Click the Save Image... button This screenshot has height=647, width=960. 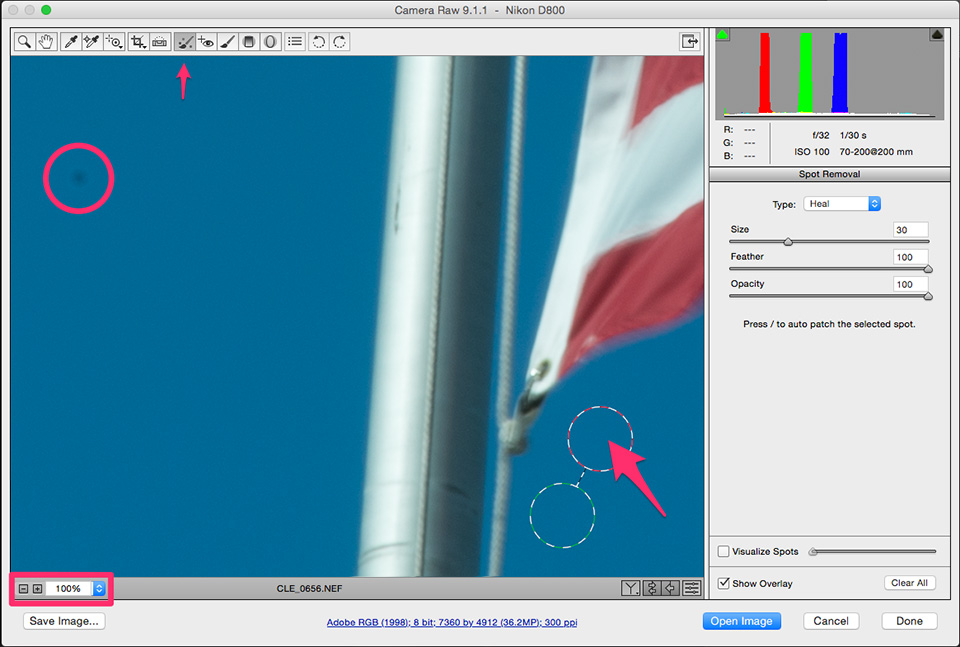pyautogui.click(x=64, y=621)
